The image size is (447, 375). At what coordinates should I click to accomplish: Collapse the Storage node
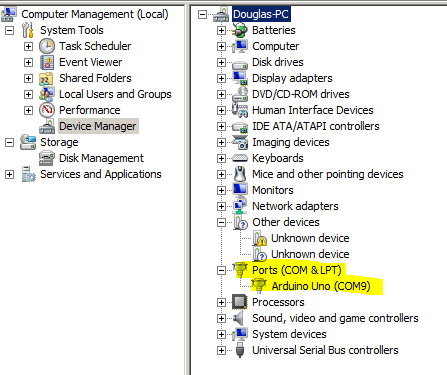pos(10,142)
